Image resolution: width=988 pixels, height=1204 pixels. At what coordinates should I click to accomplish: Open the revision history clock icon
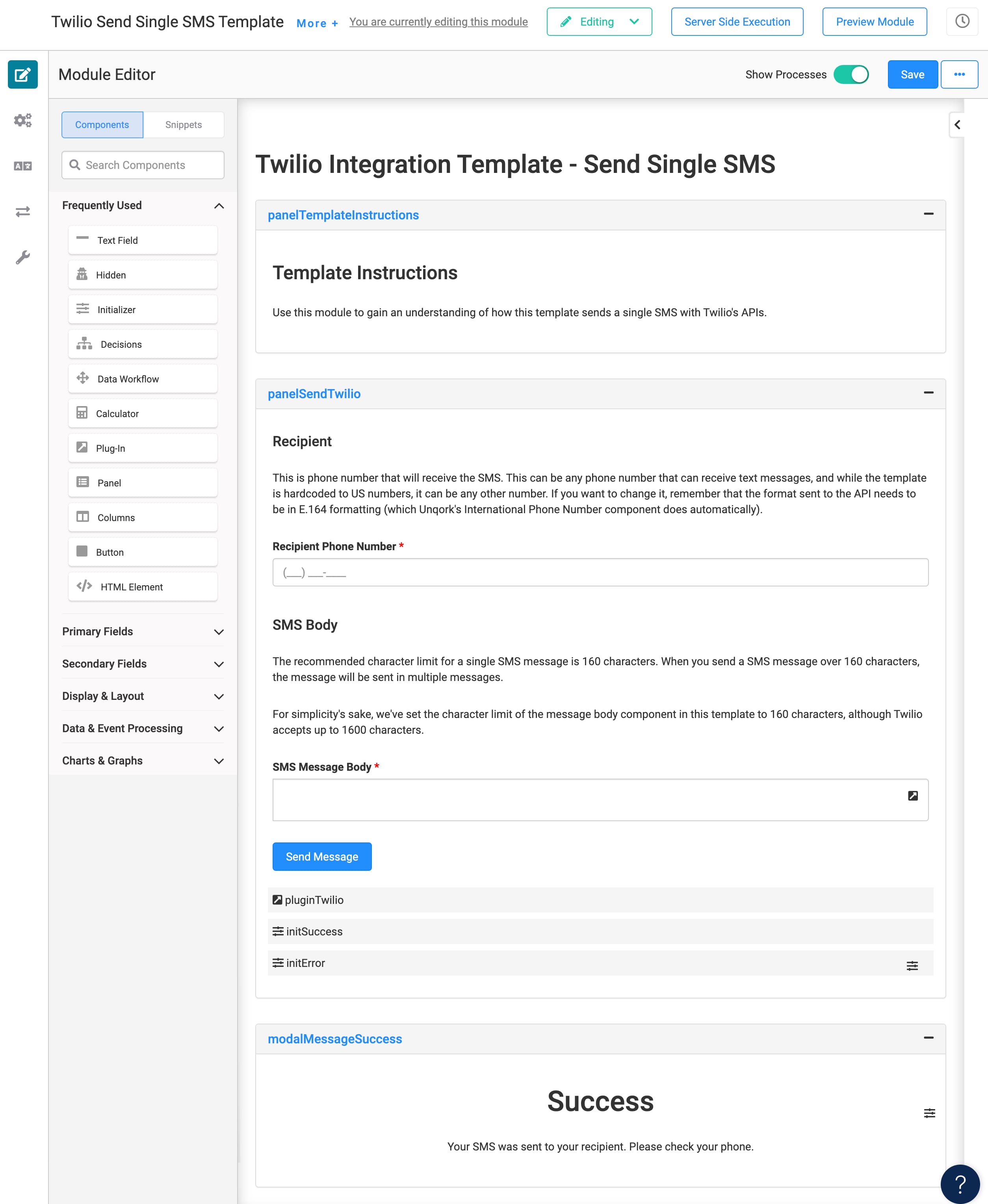[x=962, y=22]
